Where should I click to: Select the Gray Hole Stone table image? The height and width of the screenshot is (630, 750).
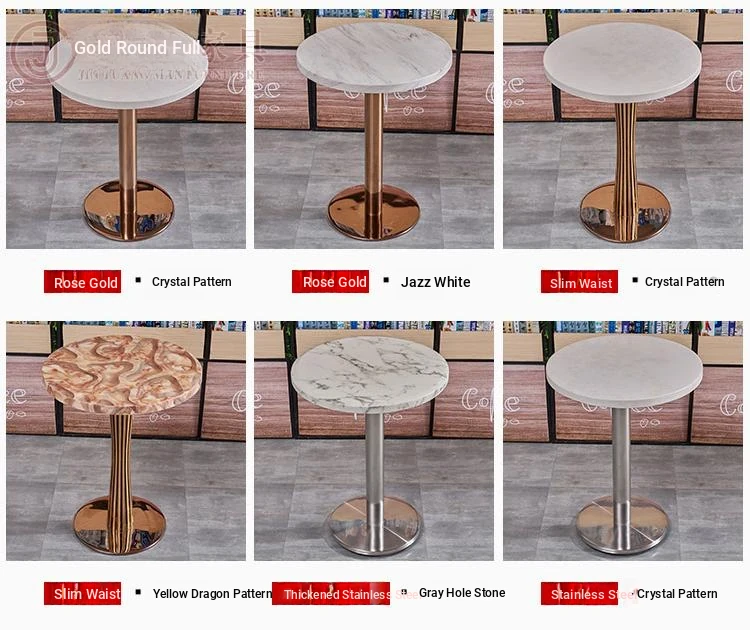click(x=374, y=441)
